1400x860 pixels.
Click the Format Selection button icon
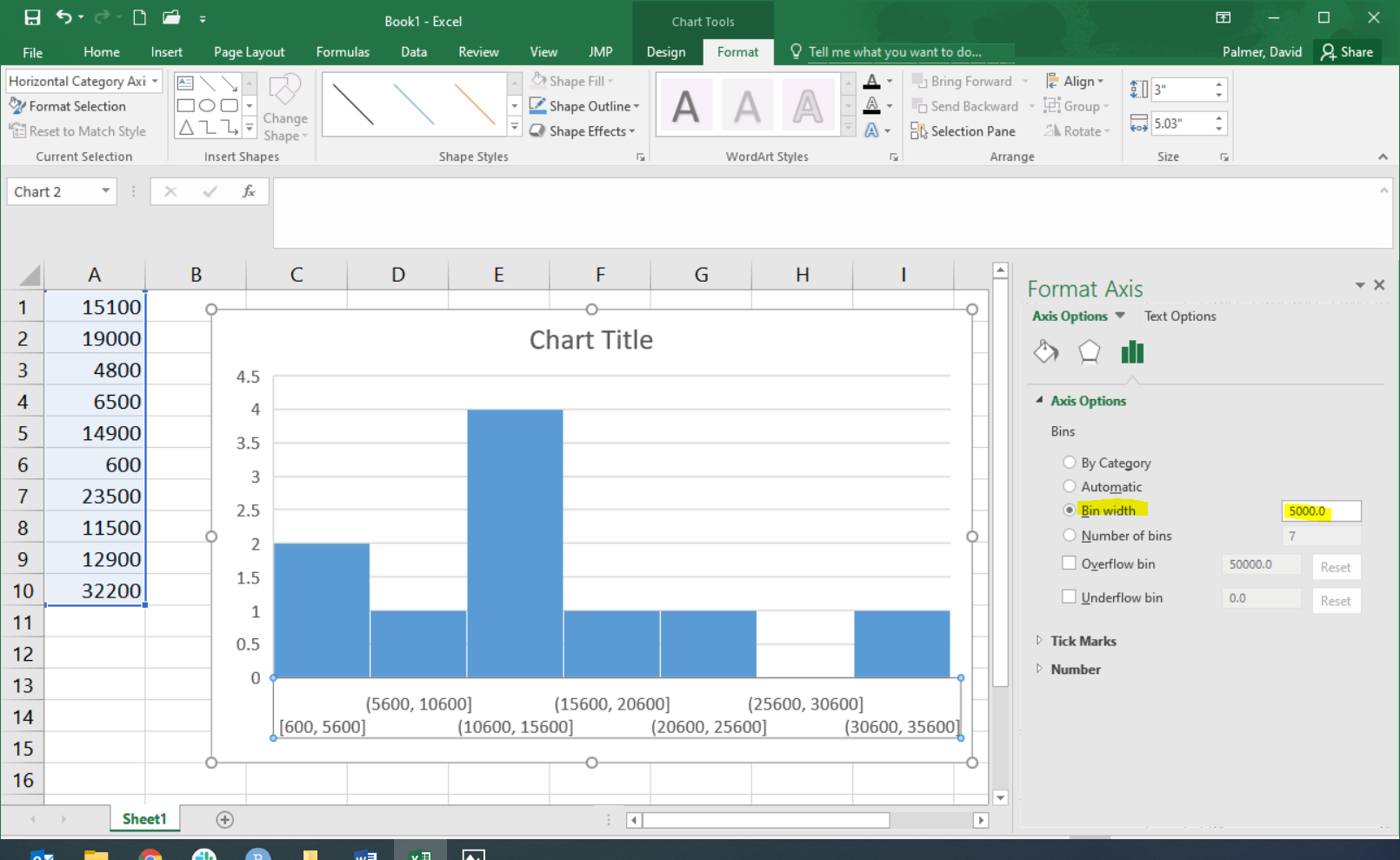[17, 106]
